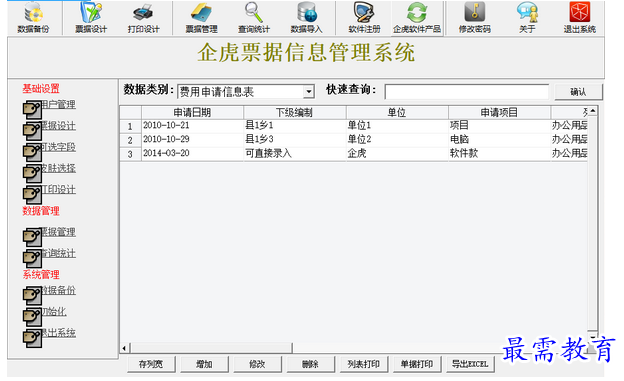Image resolution: width=624 pixels, height=381 pixels.
Task: Select cell 单位2
Action: (x=397, y=140)
